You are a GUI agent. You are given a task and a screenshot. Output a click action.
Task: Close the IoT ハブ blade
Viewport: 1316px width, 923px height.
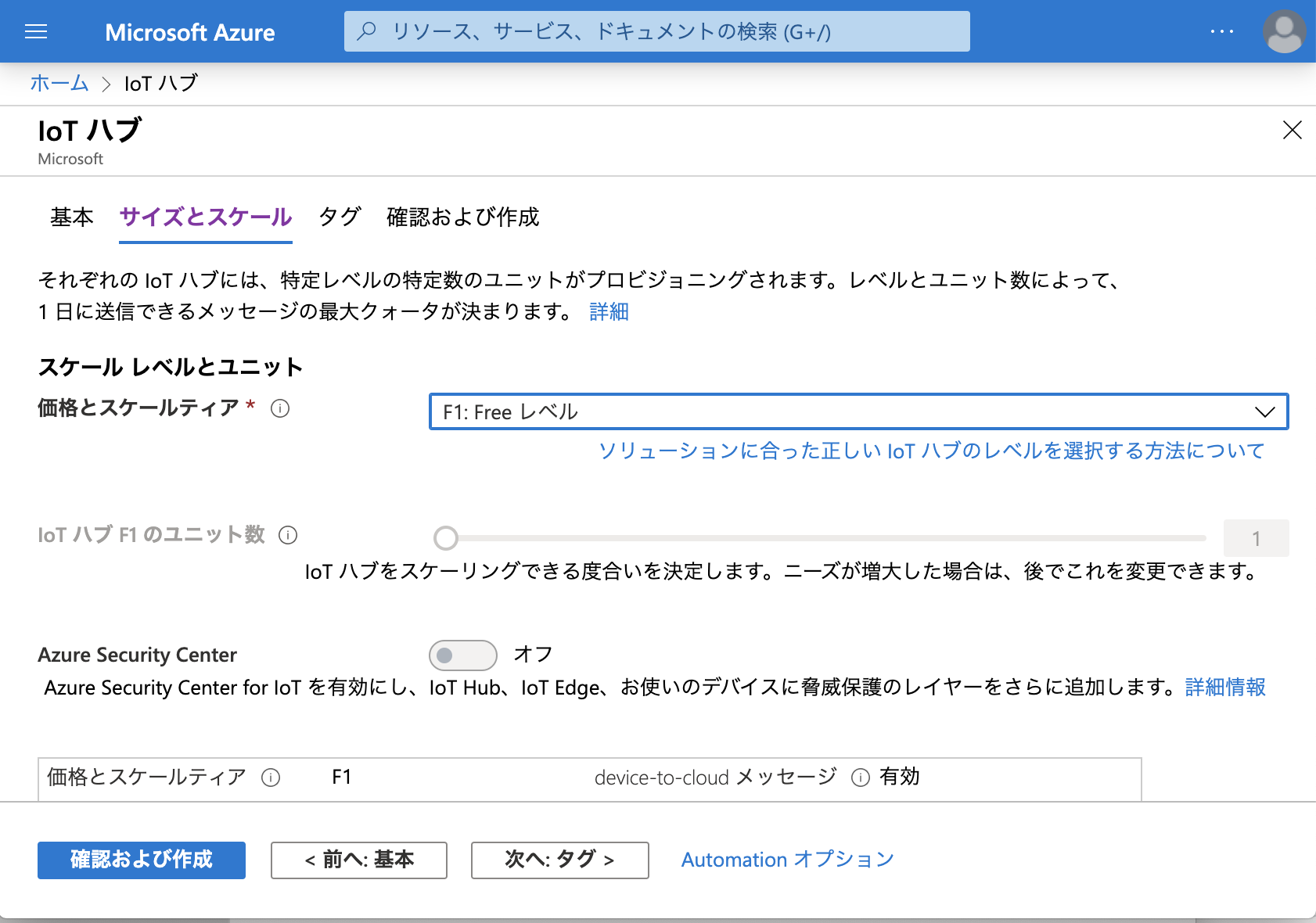[1293, 130]
